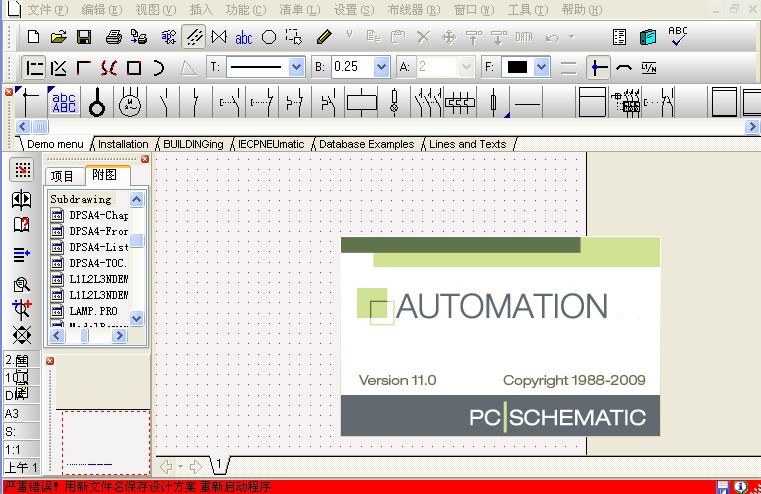
Task: Switch to the Installation symbol tab
Action: click(123, 144)
